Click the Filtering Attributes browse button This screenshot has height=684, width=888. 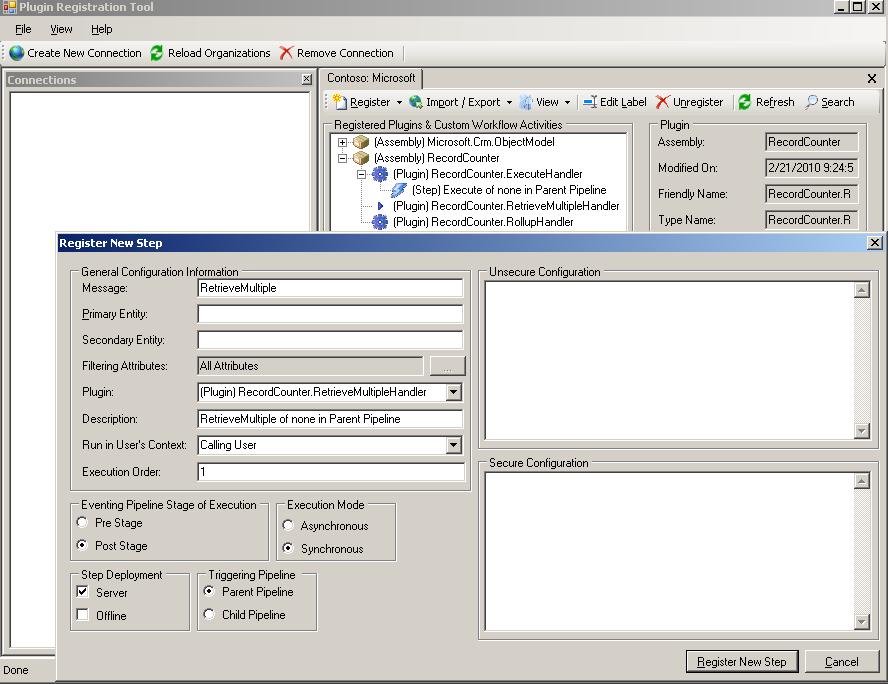(x=447, y=366)
